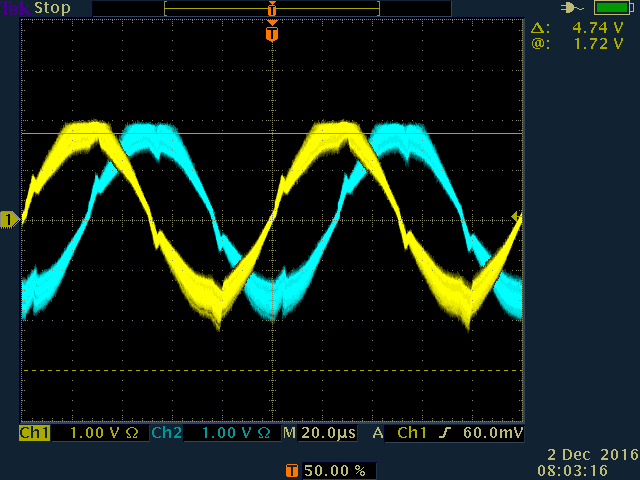The image size is (640, 480).
Task: Click the M 20.0µs timebase readout
Action: point(320,433)
